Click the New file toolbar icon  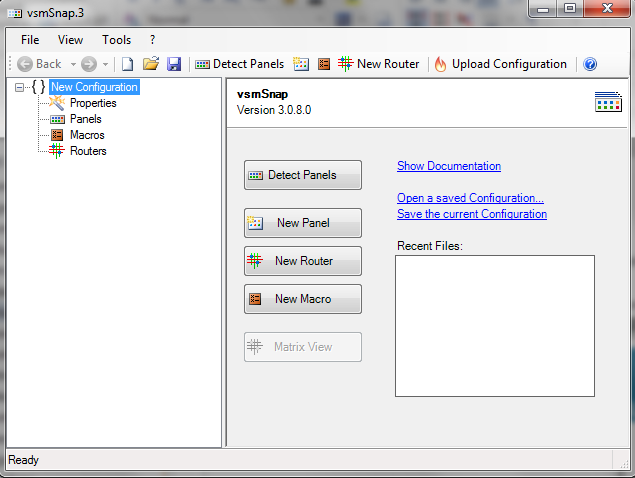click(128, 64)
